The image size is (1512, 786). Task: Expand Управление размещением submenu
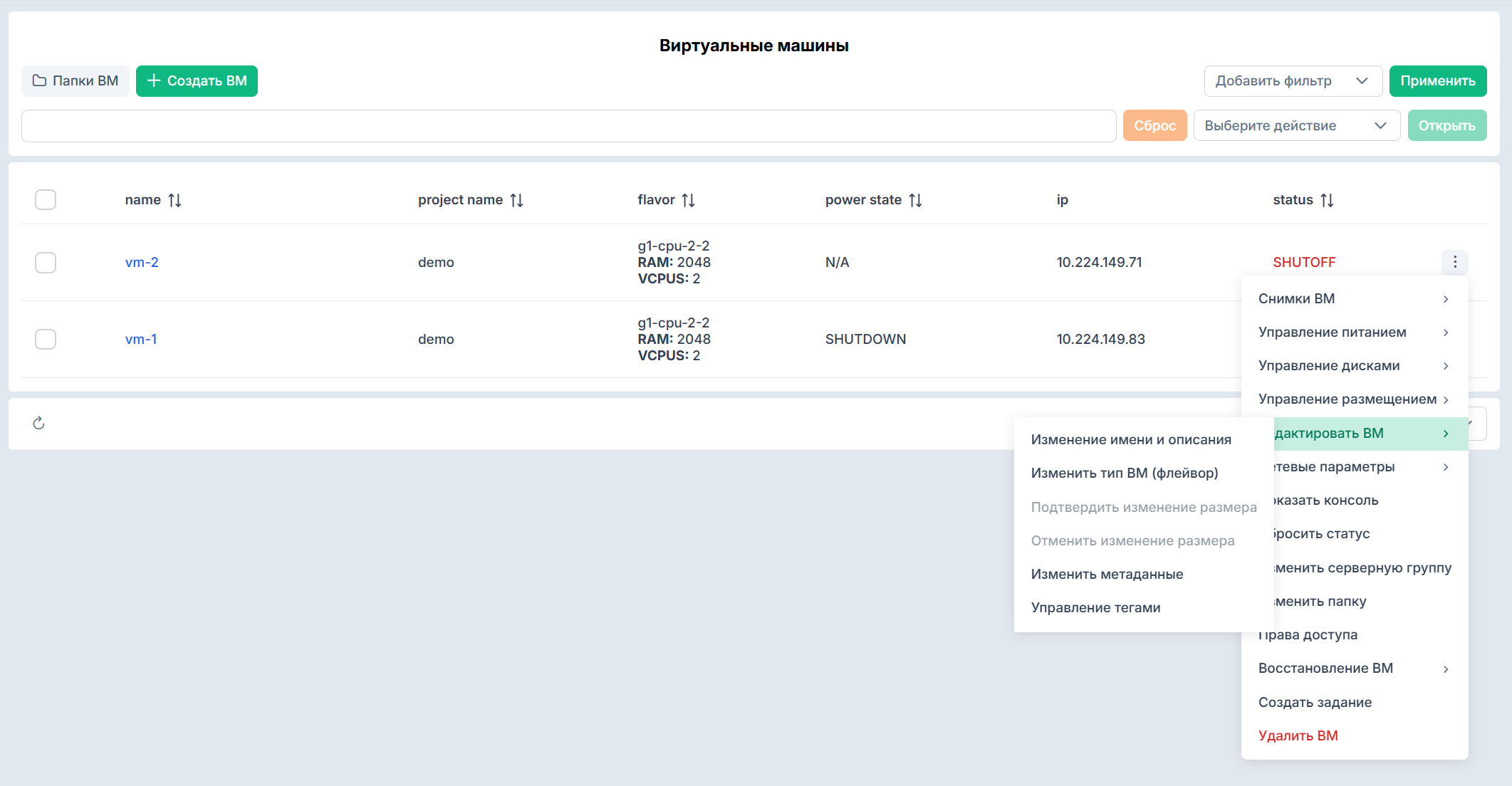point(1355,399)
